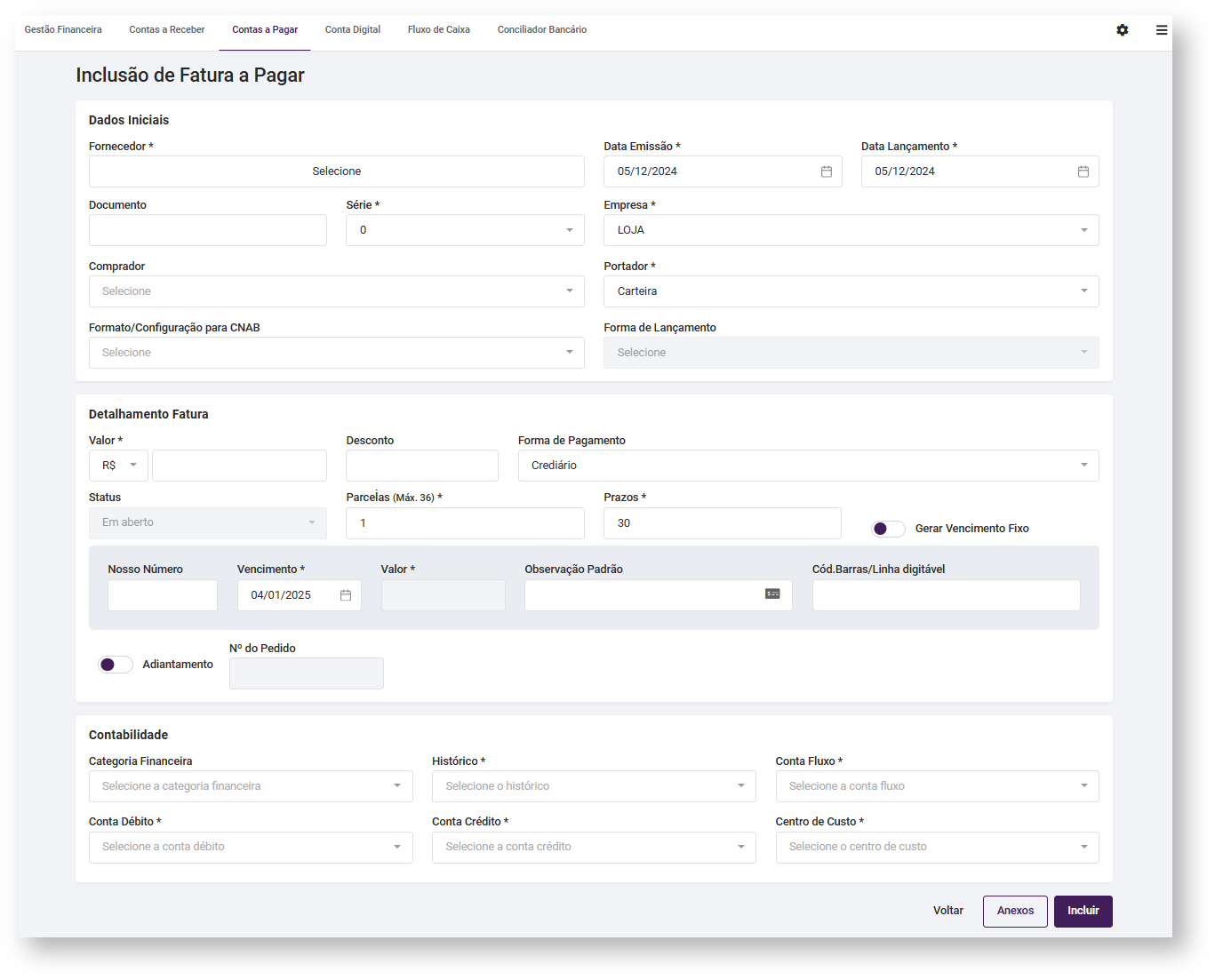Click the Voltar link

click(x=948, y=911)
